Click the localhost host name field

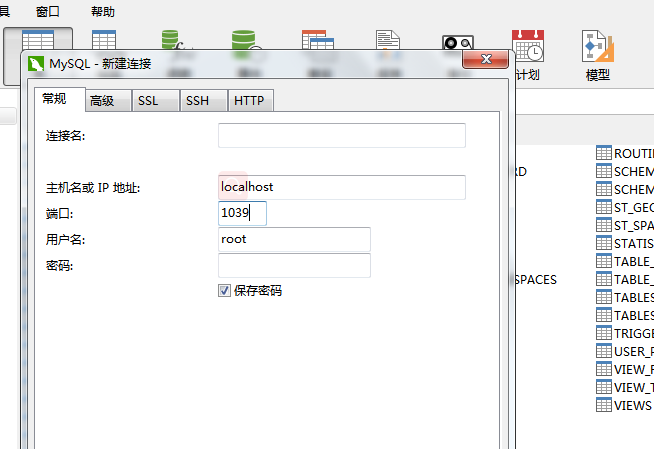click(x=342, y=187)
